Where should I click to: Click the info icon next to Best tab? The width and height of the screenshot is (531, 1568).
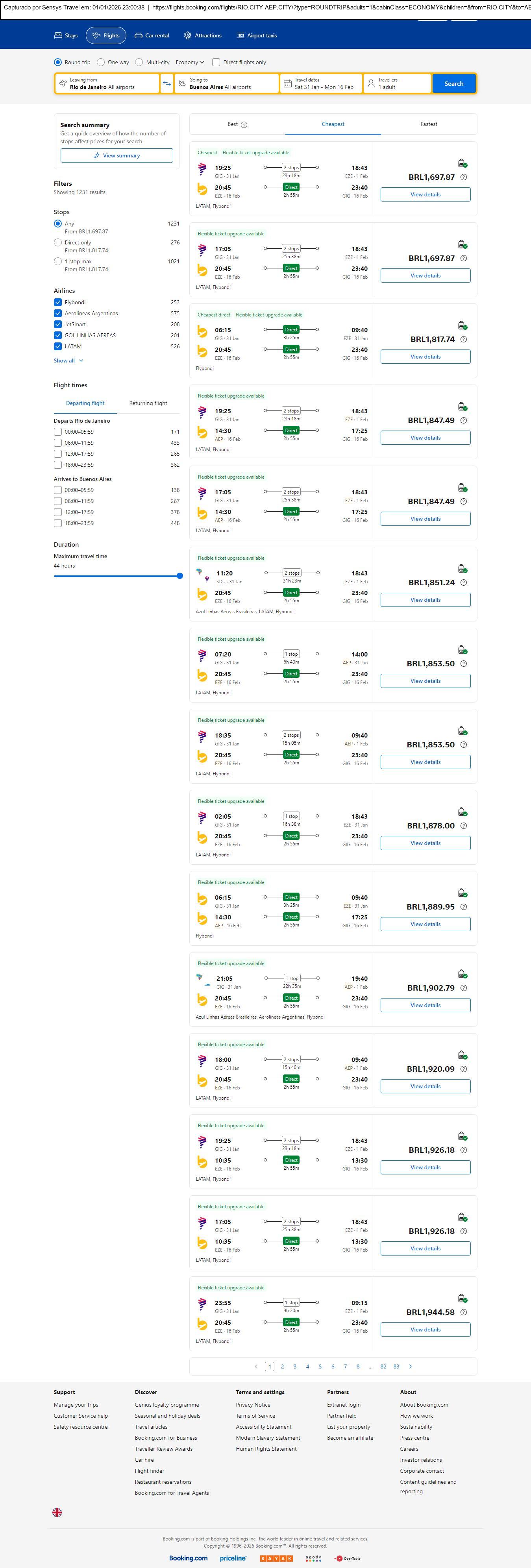point(244,125)
